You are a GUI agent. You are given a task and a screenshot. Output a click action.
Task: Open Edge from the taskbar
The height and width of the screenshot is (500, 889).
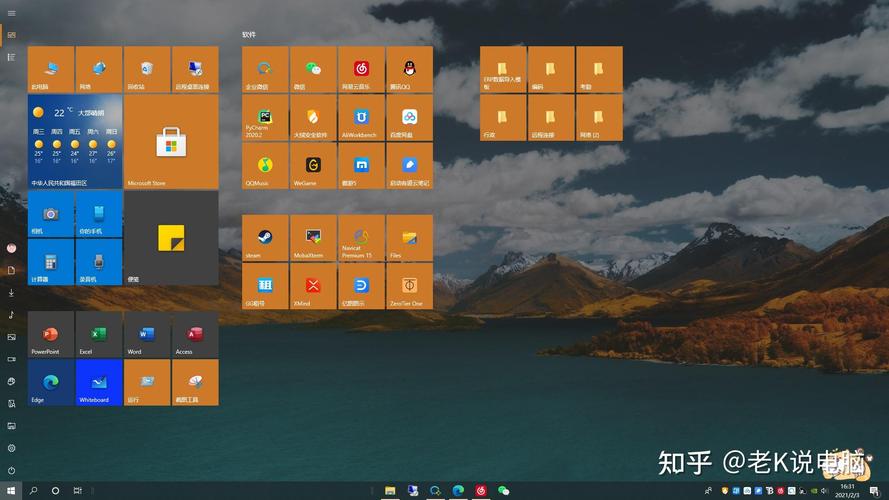click(458, 490)
